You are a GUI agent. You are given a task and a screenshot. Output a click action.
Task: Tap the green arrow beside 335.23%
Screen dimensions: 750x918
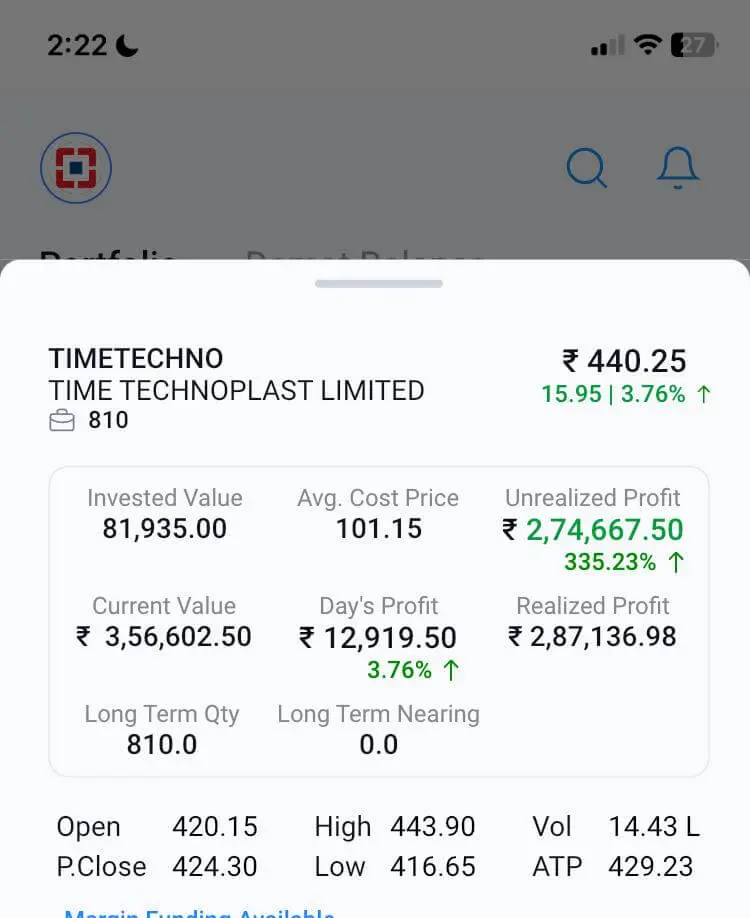tap(676, 562)
